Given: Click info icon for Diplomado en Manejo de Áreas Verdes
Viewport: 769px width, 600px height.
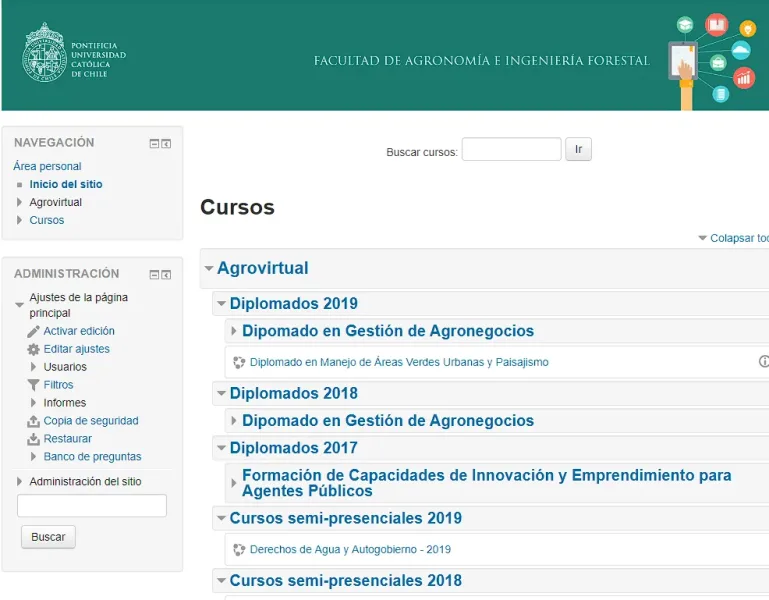Looking at the screenshot, I should tap(764, 362).
